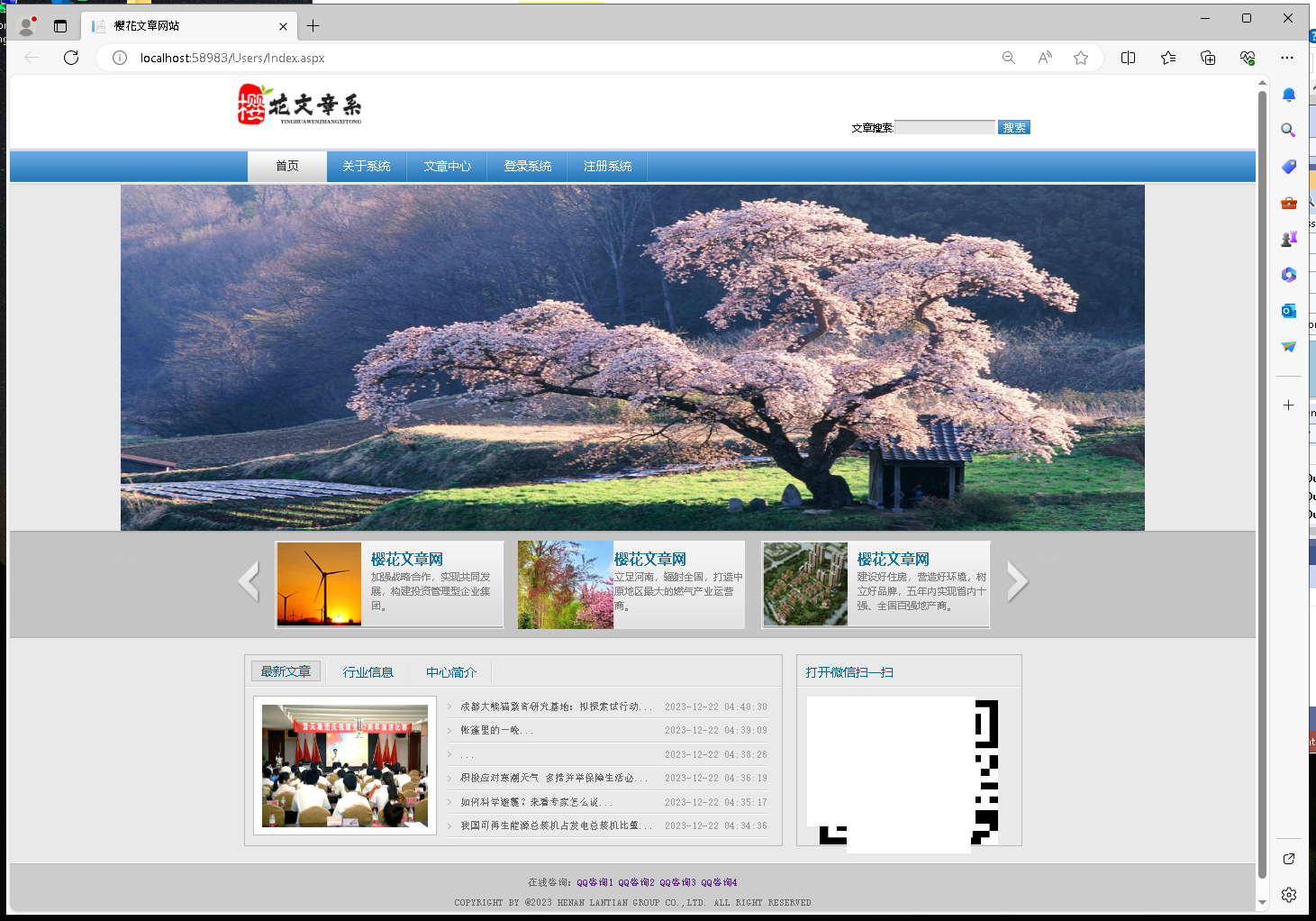Toggle split screen view in toolbar

[1128, 57]
